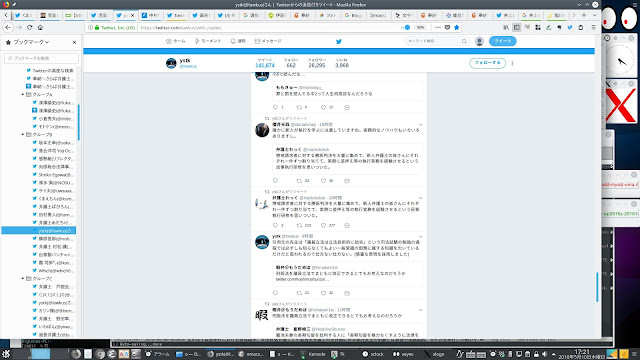Reply to ystk's own tweet

[276, 293]
